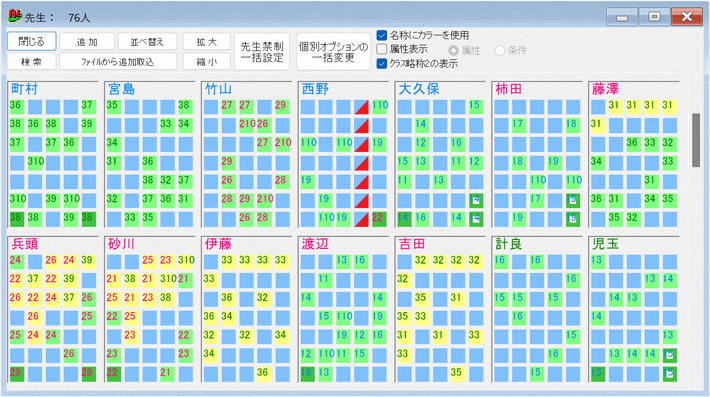Viewport: 710px width, 397px height.
Task: Click the marked icon cell in 柿田's bottom row
Action: coord(573,219)
